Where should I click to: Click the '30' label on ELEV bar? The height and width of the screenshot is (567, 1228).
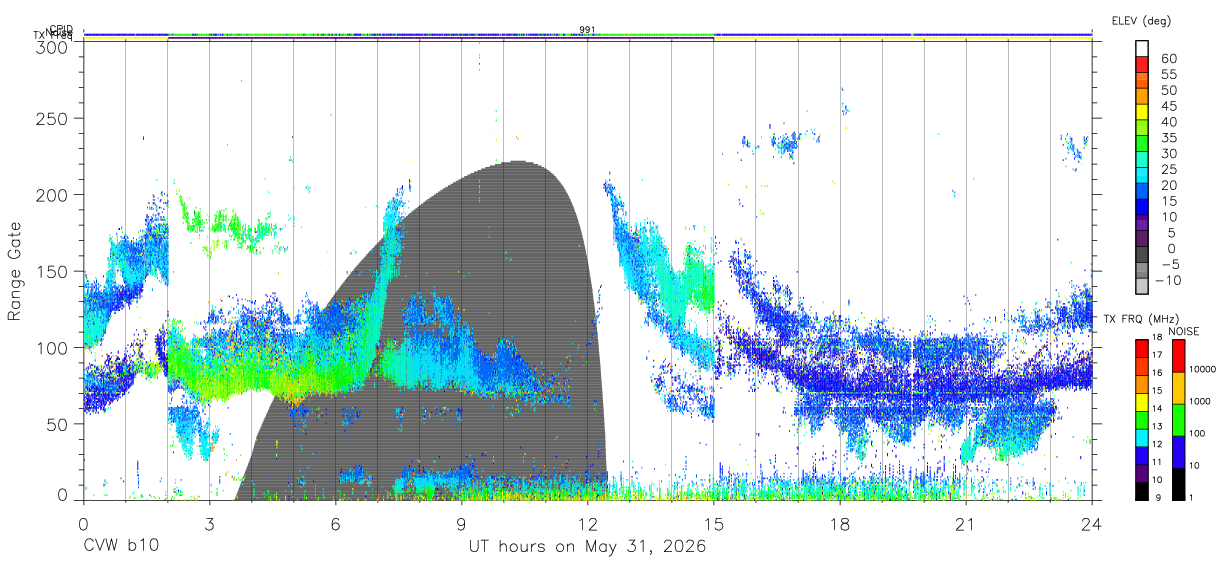click(1168, 153)
